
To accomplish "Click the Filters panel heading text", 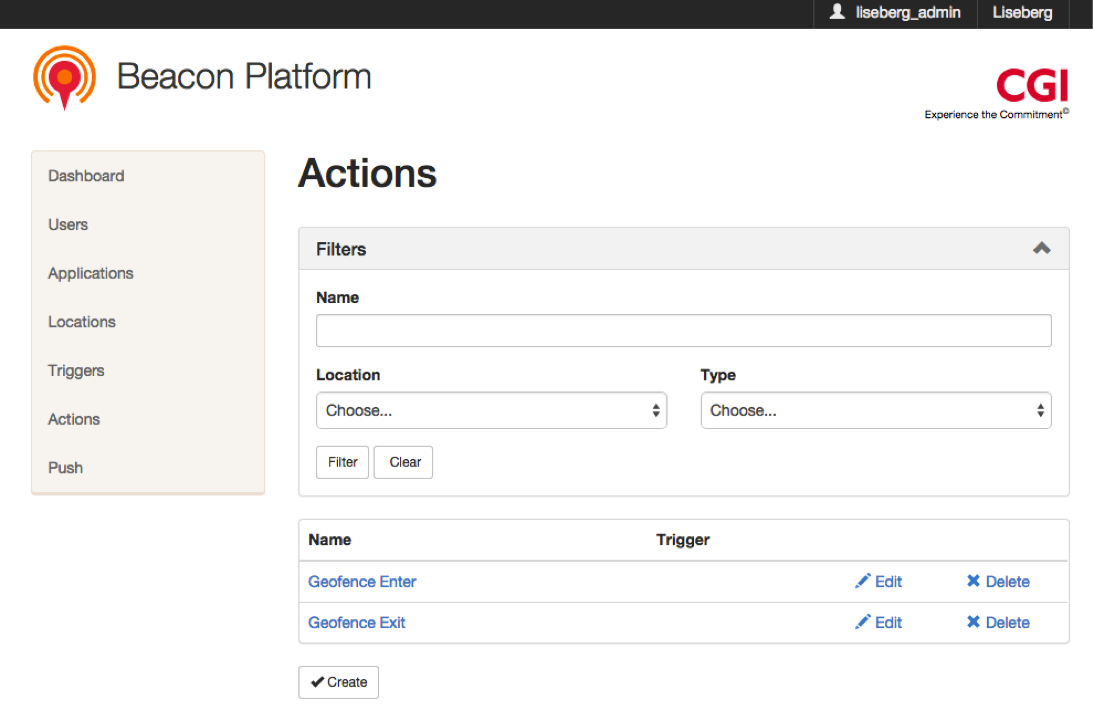I will [341, 249].
